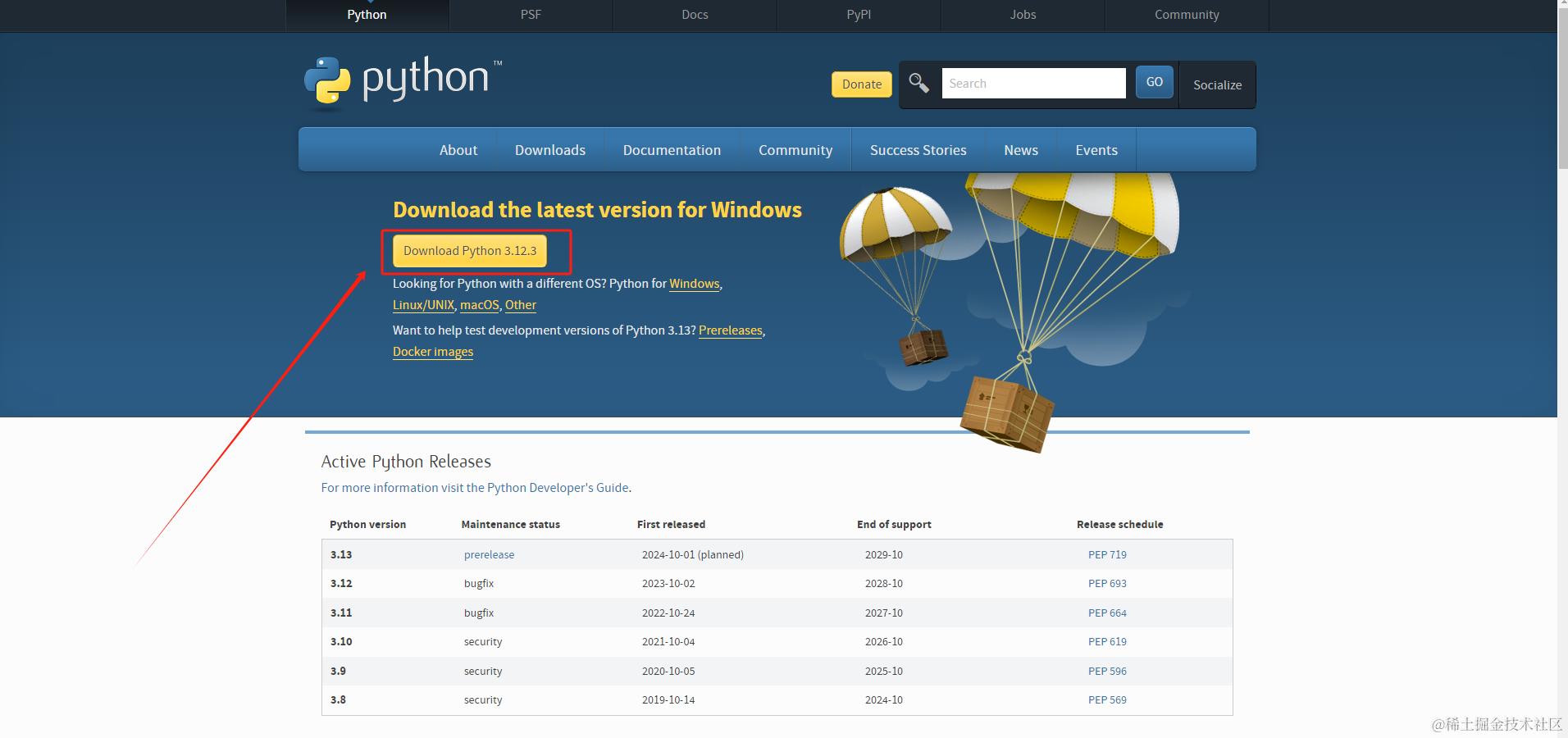This screenshot has height=738, width=1568.
Task: Open the Community item in the blue navigation bar
Action: click(795, 150)
